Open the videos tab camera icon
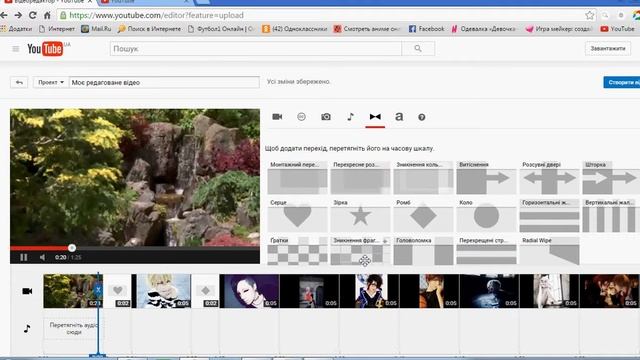The width and height of the screenshot is (640, 360). [277, 117]
